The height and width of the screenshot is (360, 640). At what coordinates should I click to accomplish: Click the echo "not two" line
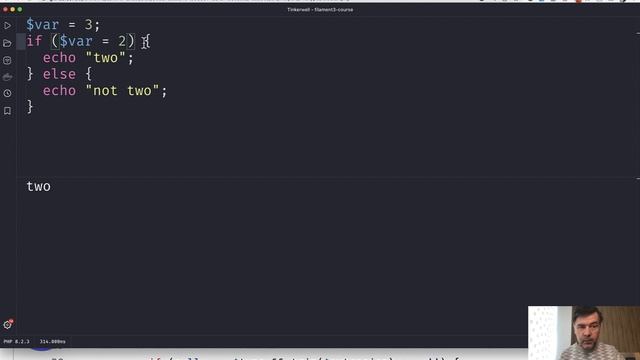point(105,91)
